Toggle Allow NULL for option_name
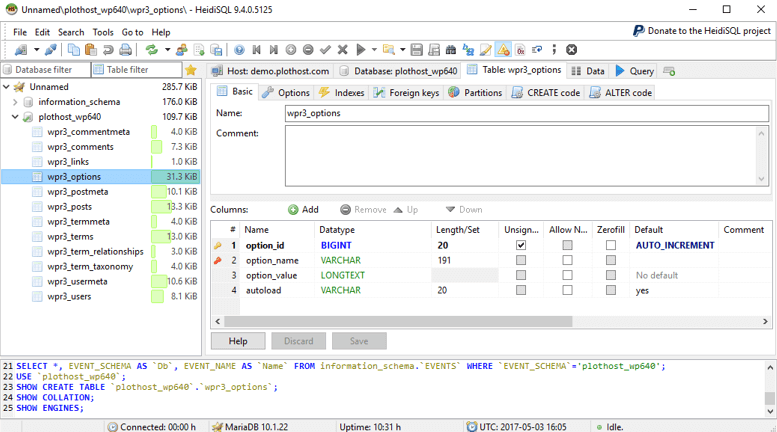 567,260
